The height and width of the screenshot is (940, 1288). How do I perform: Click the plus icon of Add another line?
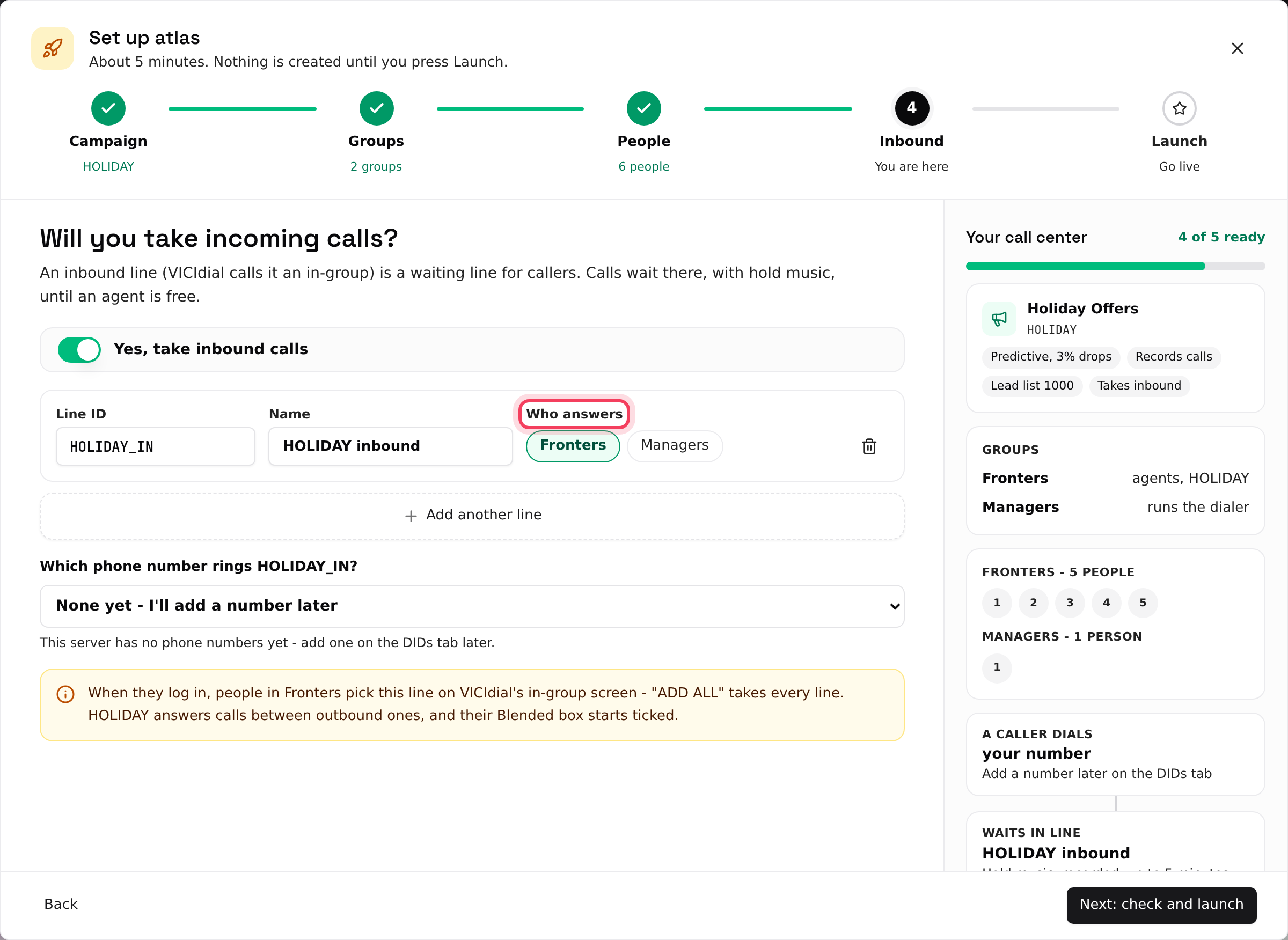click(411, 516)
